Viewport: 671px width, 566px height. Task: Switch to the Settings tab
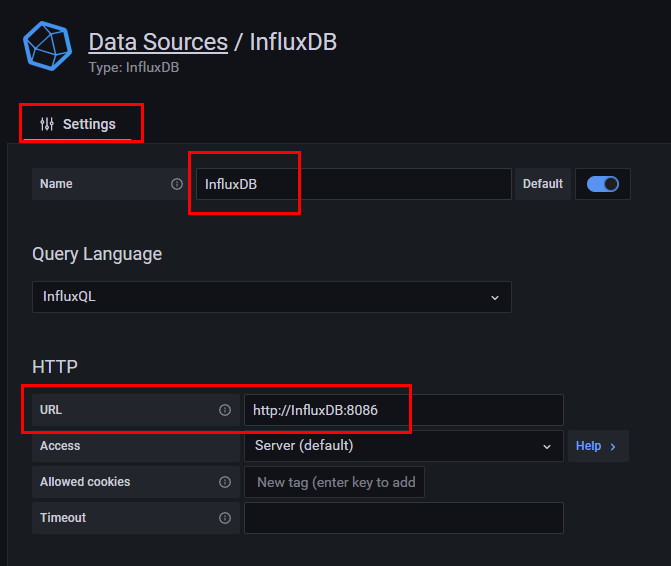click(x=80, y=124)
